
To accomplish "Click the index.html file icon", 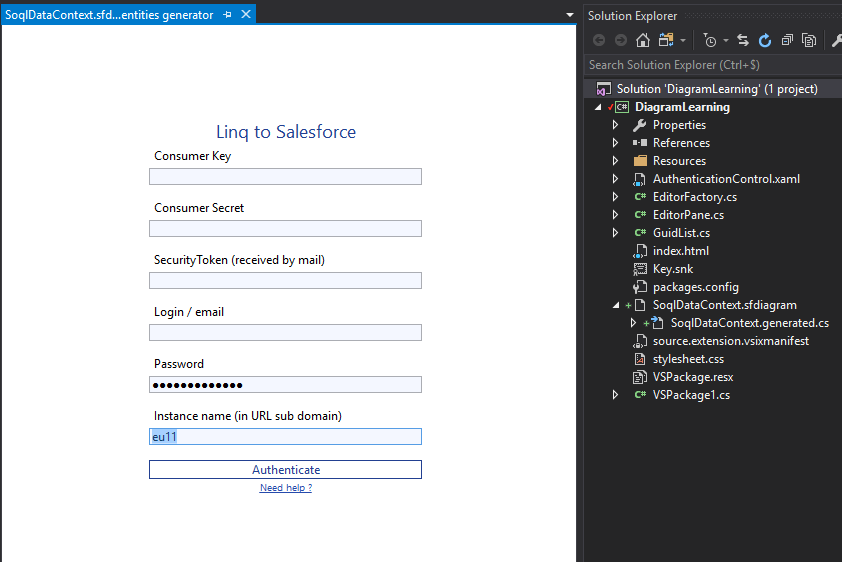I will click(x=640, y=251).
